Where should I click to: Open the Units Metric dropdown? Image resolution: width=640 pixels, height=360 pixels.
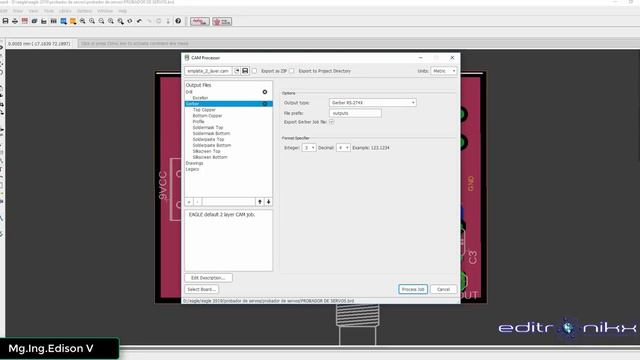(x=444, y=71)
